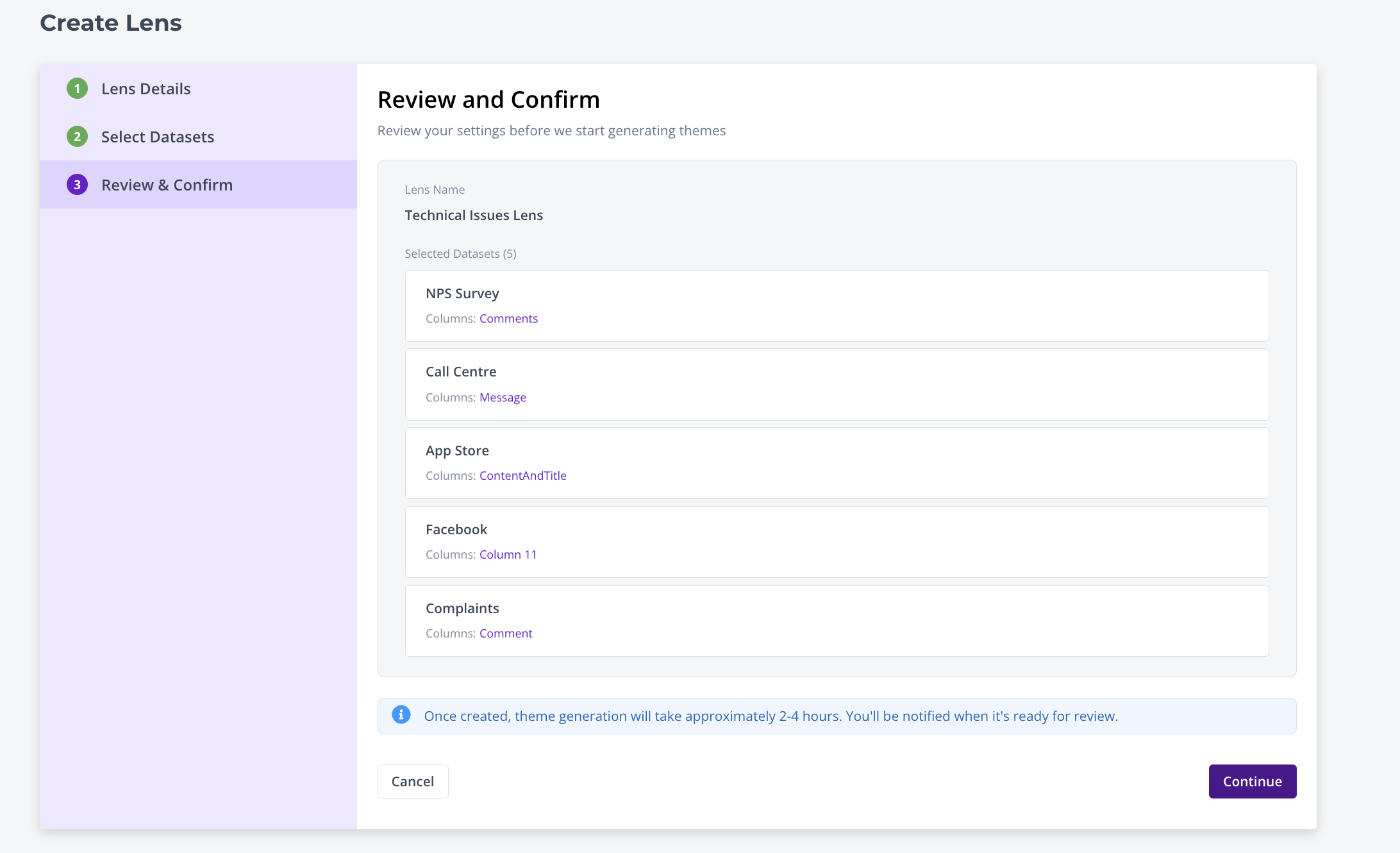Click the ContentAndTitle column link
This screenshot has width=1400, height=853.
pyautogui.click(x=522, y=476)
